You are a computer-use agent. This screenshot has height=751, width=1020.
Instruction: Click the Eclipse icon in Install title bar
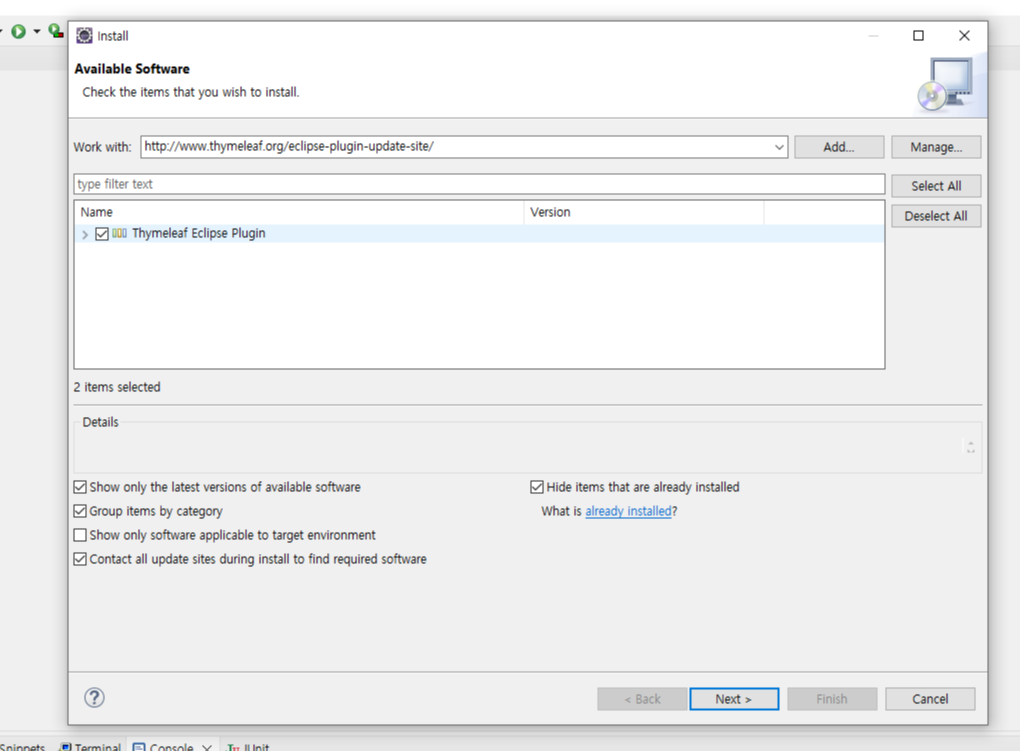coord(85,36)
